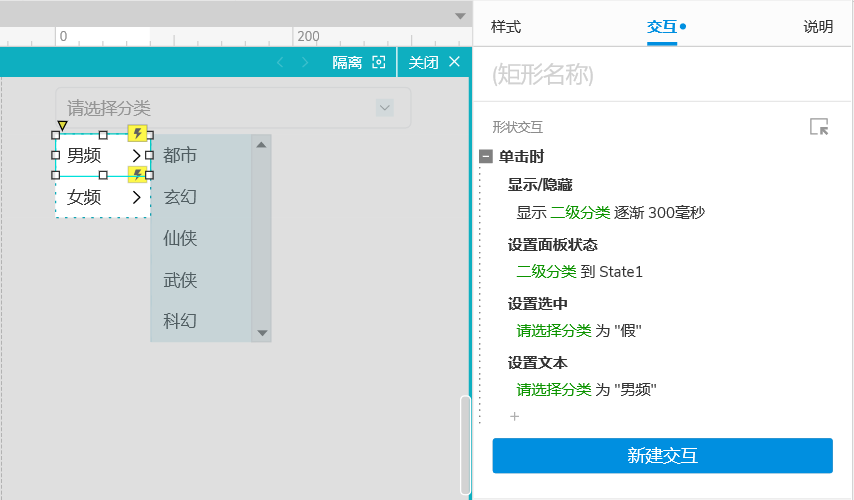Click the subcategory list scroll up arrow
Viewport: 854px width, 500px height.
261,145
